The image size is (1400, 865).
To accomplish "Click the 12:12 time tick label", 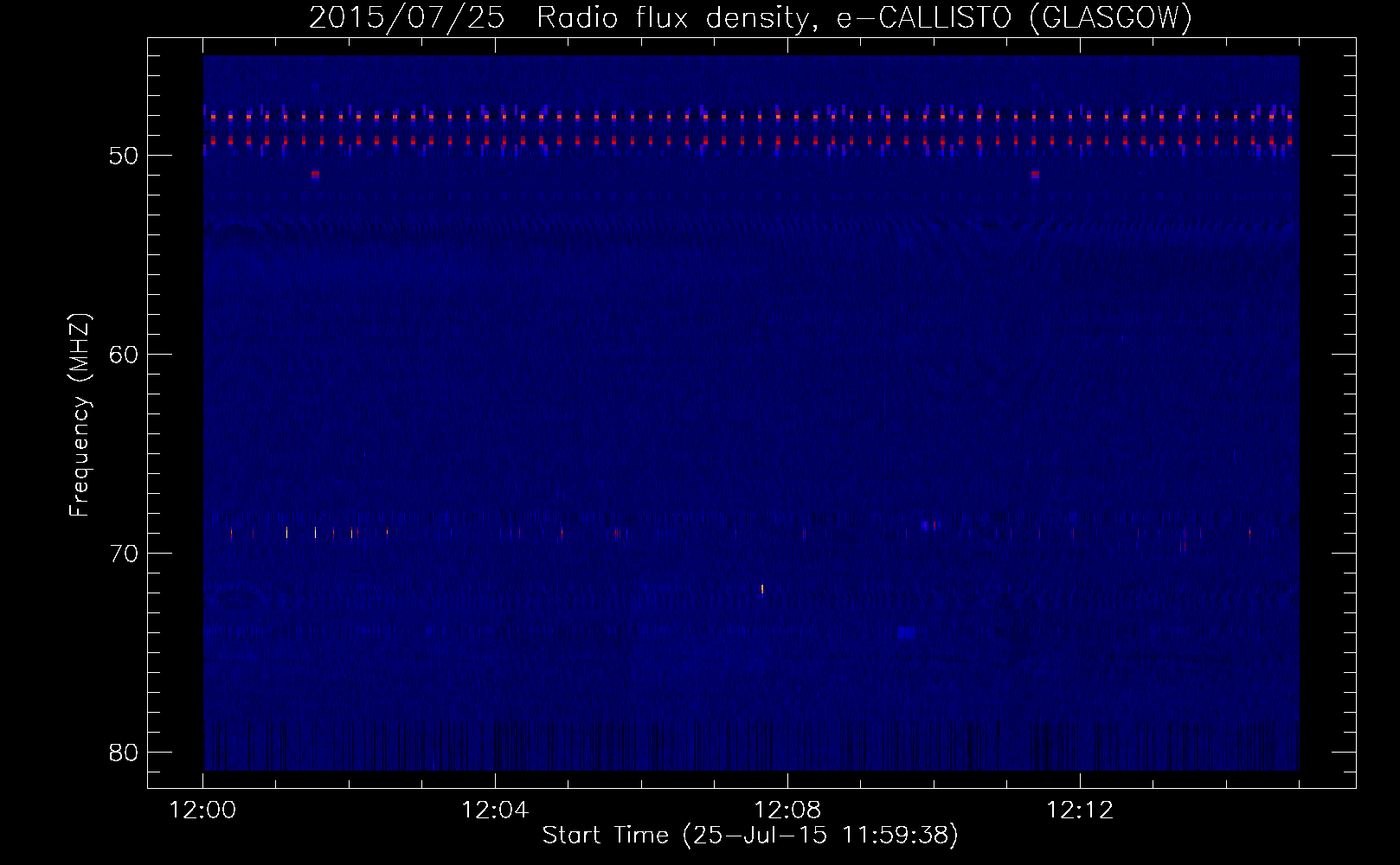I will (1080, 811).
